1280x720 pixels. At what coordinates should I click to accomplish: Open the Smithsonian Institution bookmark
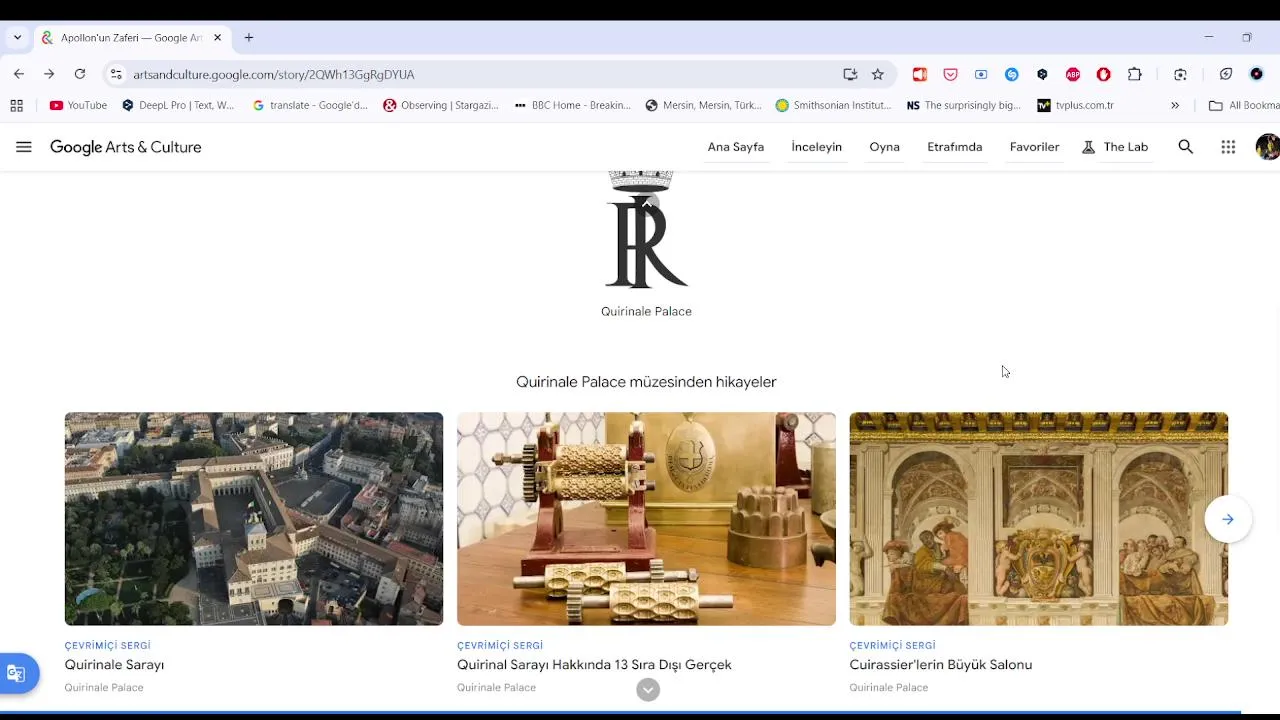[x=833, y=105]
